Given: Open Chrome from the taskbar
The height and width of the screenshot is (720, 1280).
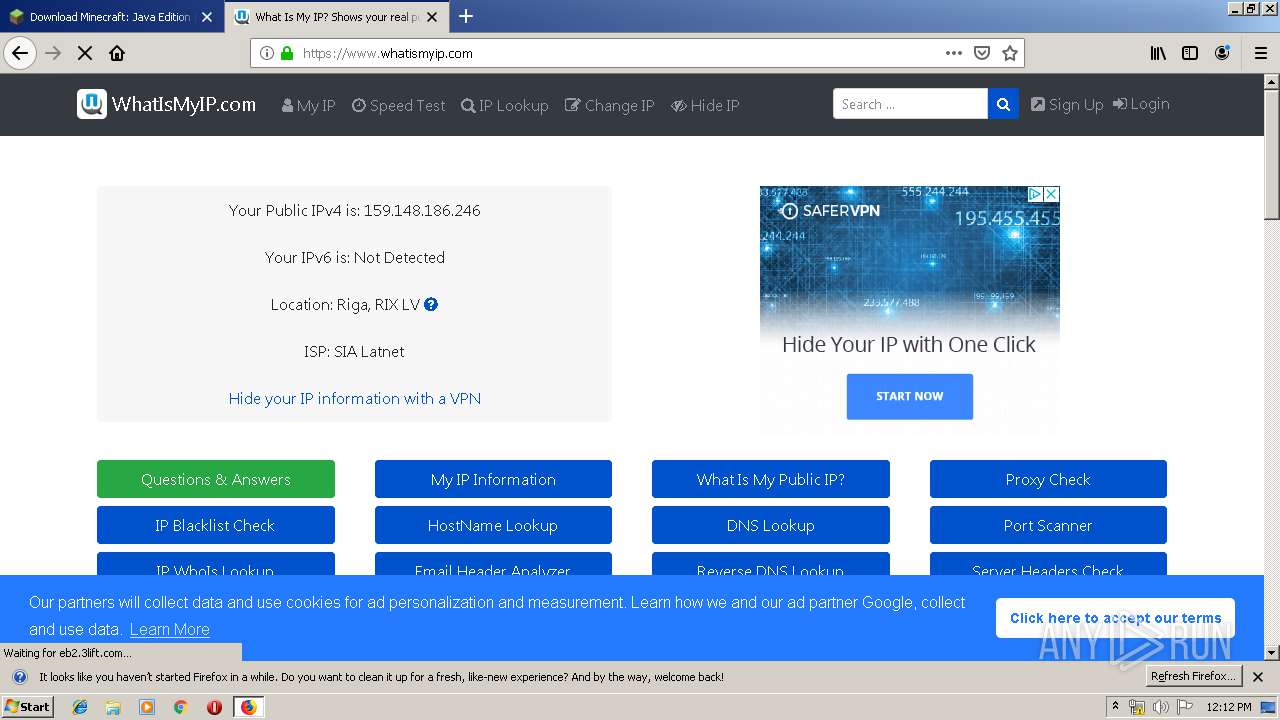Looking at the screenshot, I should [180, 707].
